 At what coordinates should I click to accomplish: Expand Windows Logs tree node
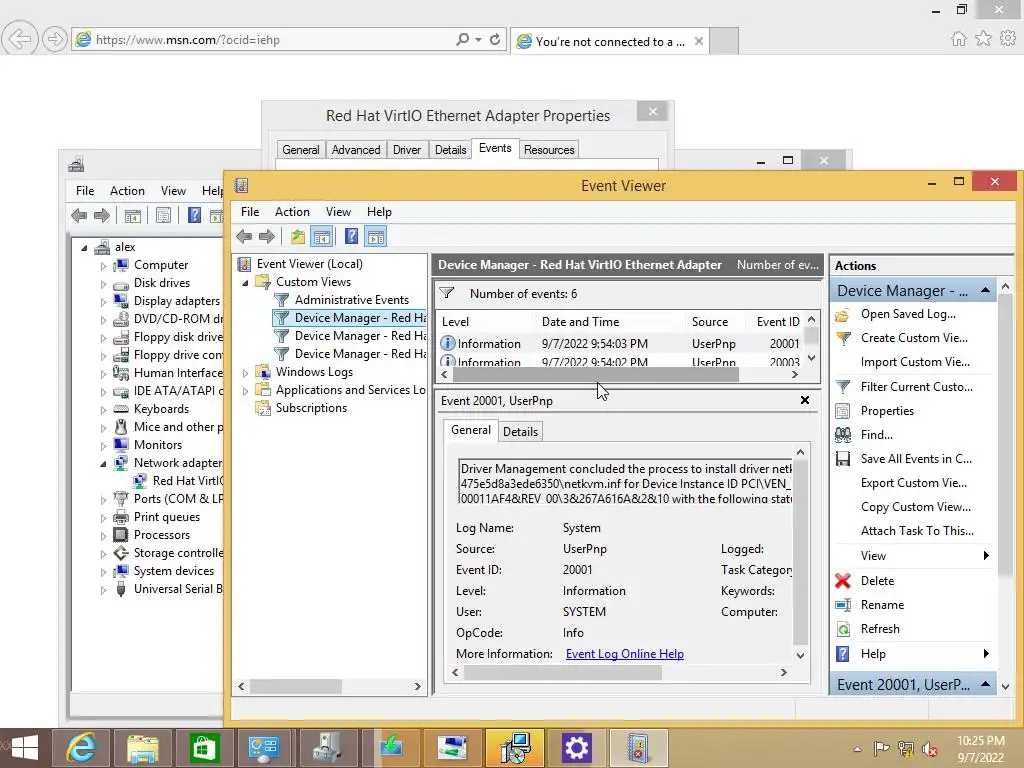pos(246,373)
